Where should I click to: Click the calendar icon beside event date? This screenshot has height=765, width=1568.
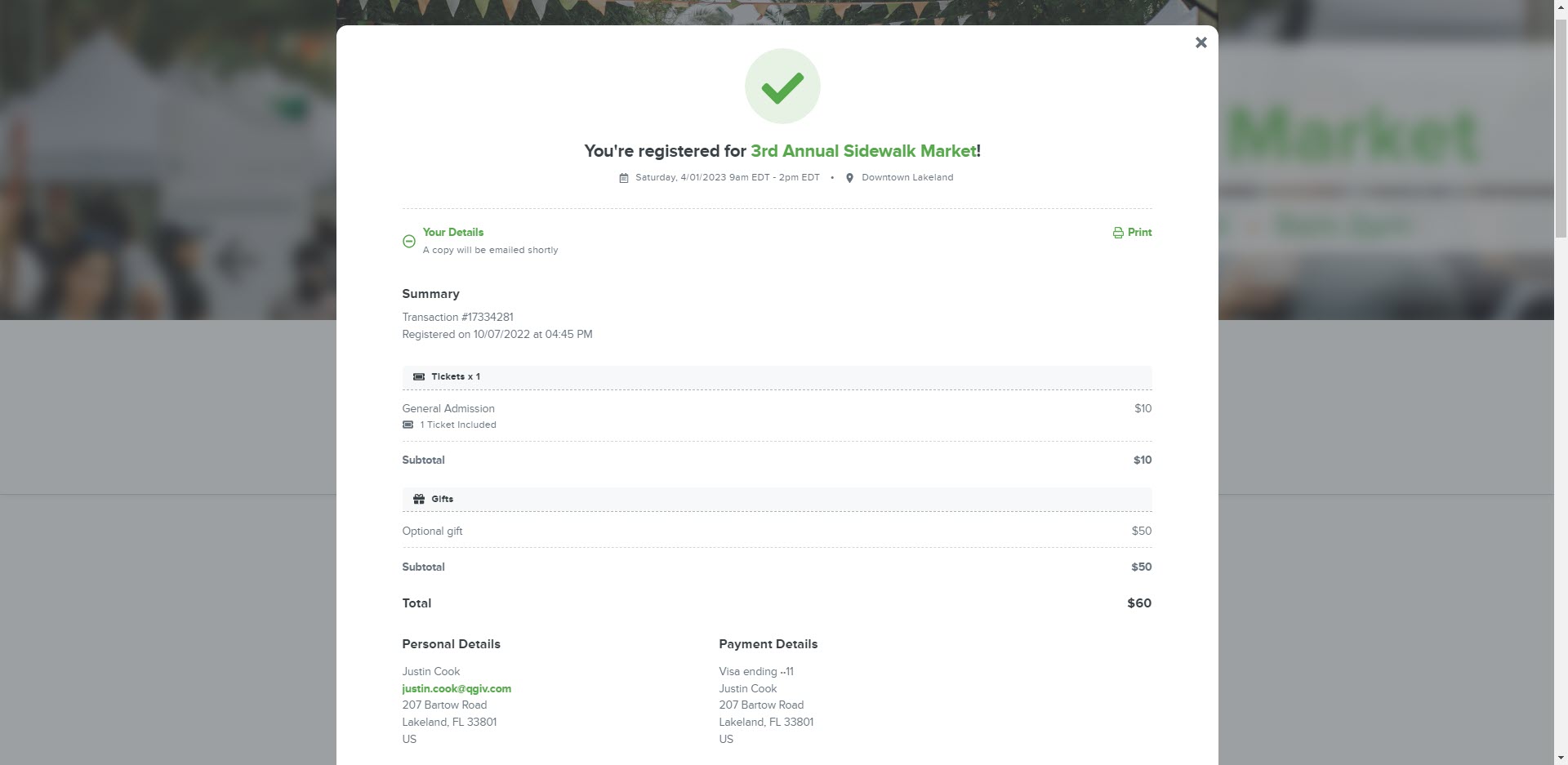pos(624,178)
